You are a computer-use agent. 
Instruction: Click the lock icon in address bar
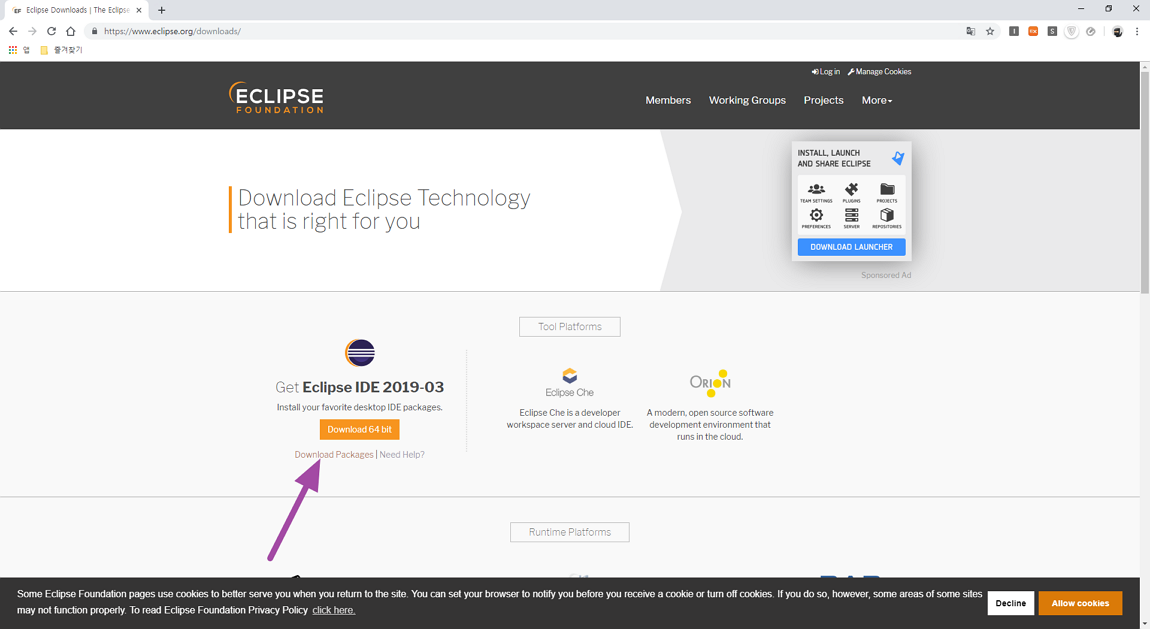point(94,31)
